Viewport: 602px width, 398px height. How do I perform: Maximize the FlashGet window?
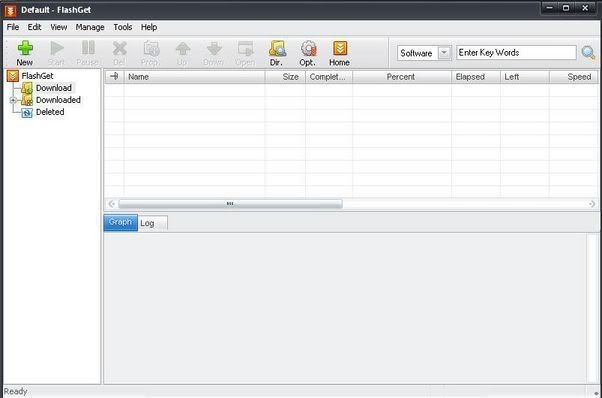click(566, 8)
